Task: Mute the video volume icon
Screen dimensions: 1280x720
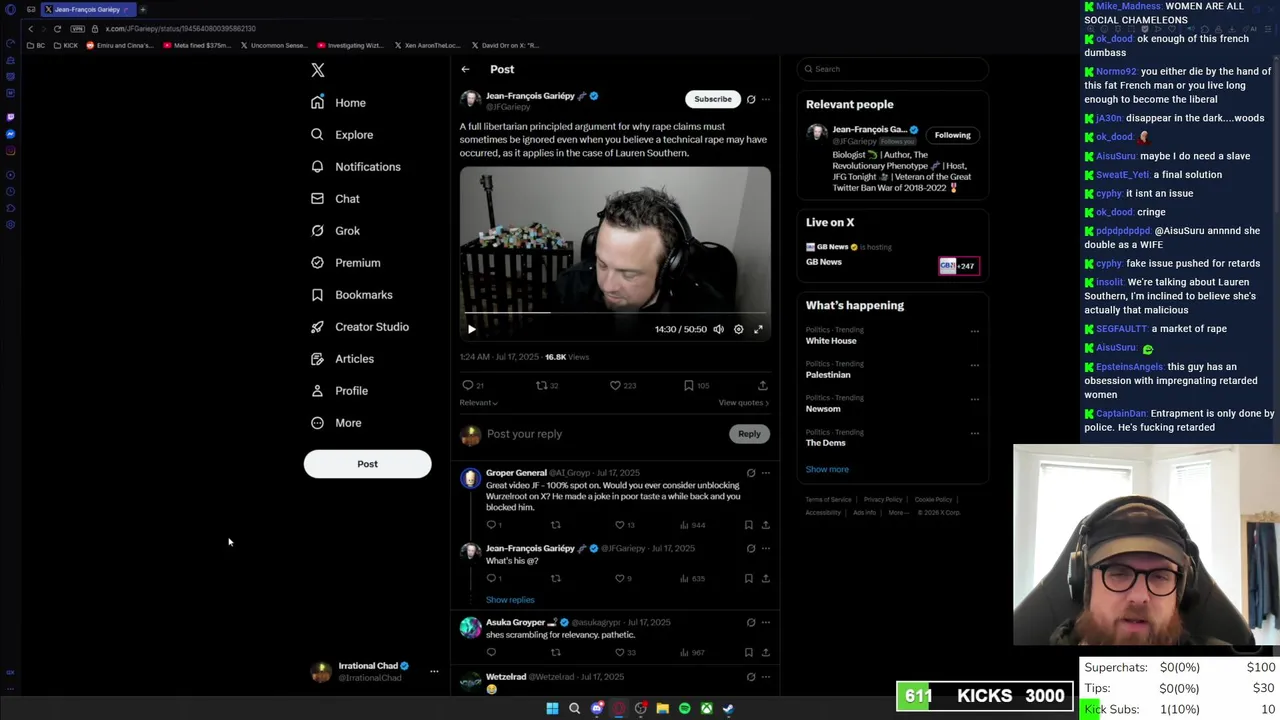Action: pos(718,329)
